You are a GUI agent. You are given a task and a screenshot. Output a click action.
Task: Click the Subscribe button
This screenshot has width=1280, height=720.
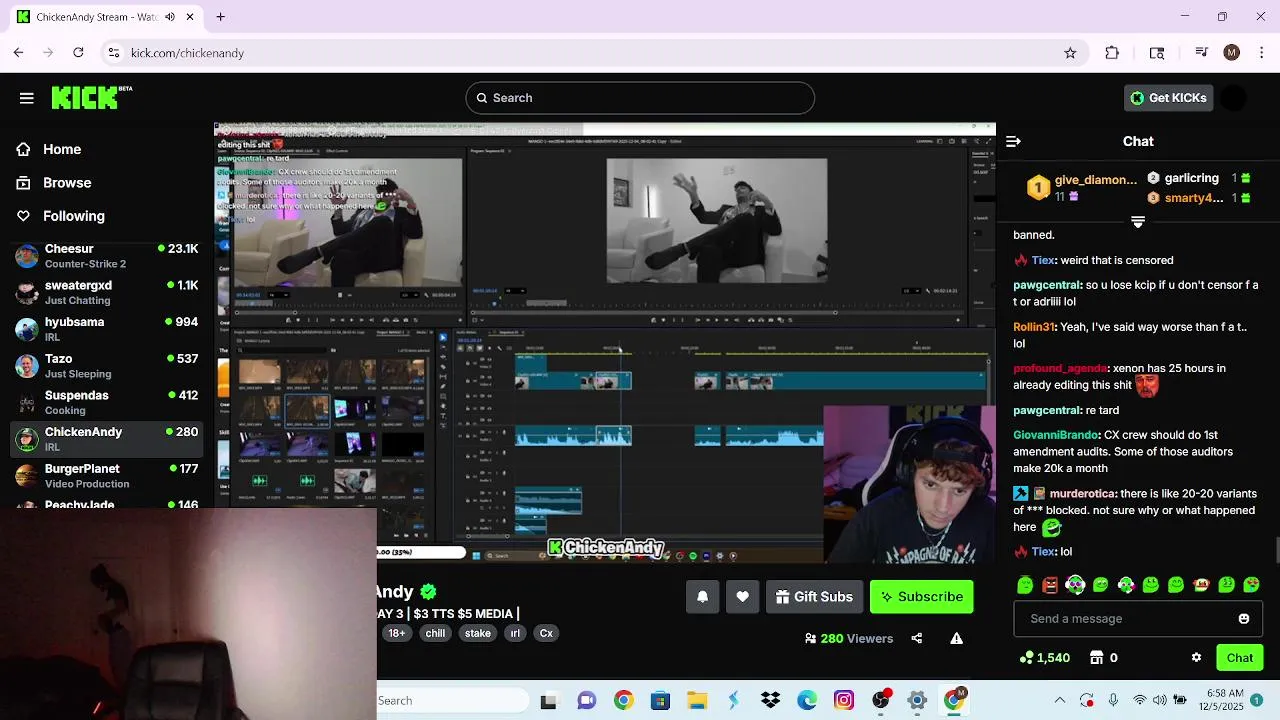921,597
